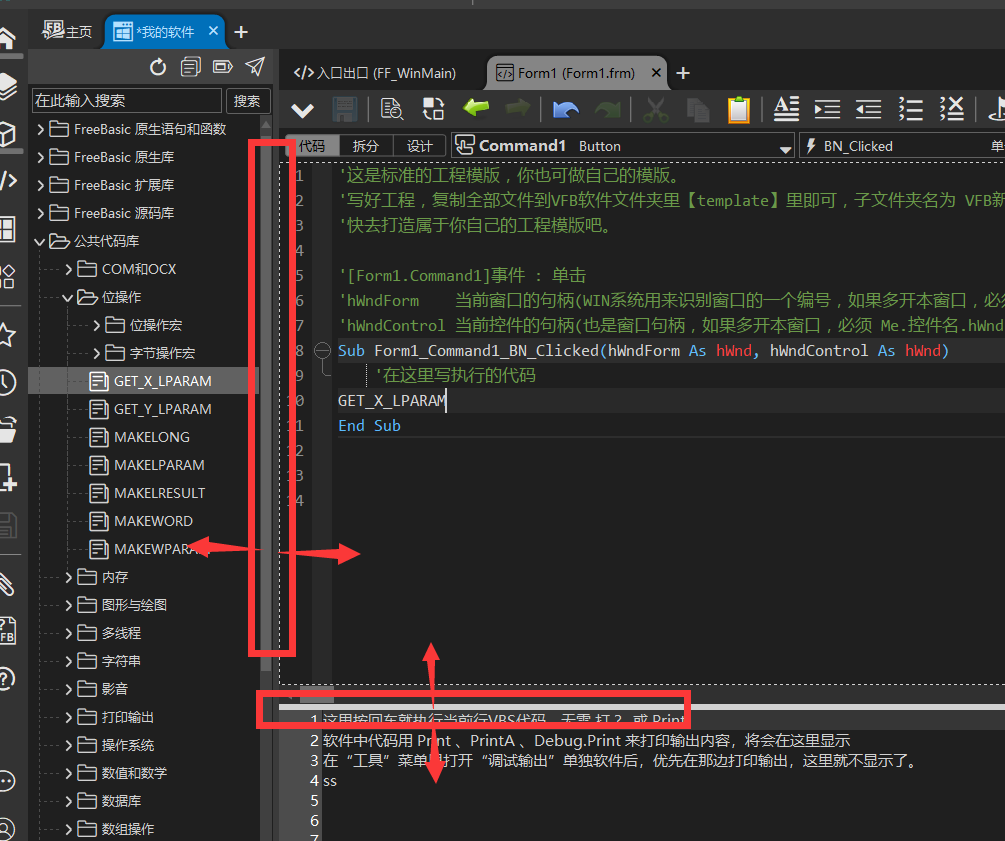Switch to the 拆分 split view
The image size is (1005, 841).
point(366,146)
